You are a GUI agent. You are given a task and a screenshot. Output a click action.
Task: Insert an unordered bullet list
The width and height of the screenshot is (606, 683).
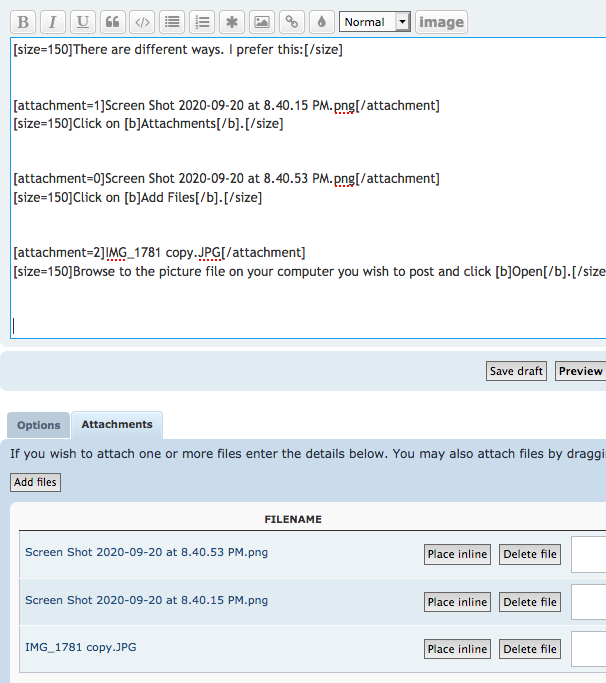coord(173,21)
